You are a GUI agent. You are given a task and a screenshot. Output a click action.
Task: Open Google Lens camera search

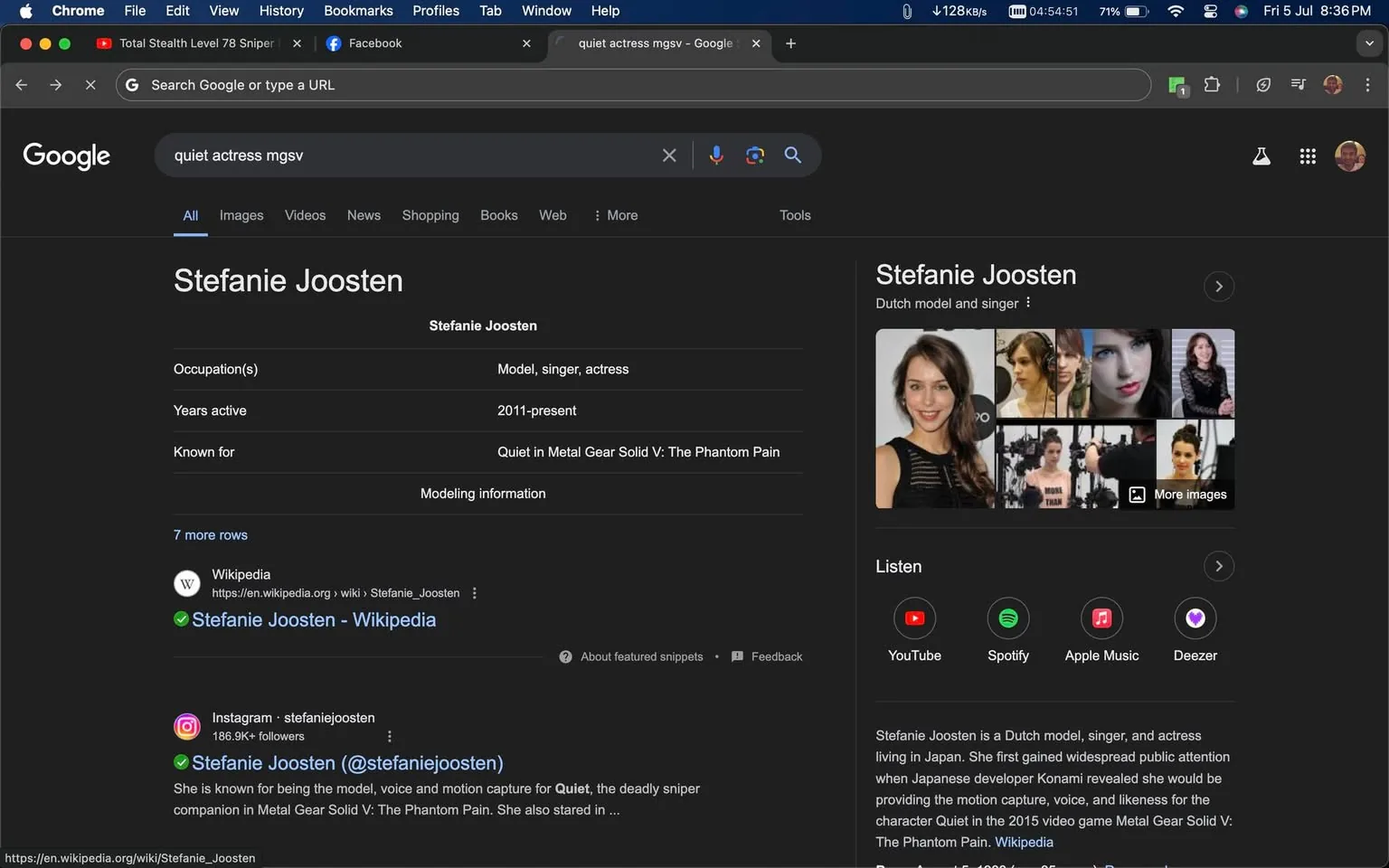pyautogui.click(x=754, y=155)
